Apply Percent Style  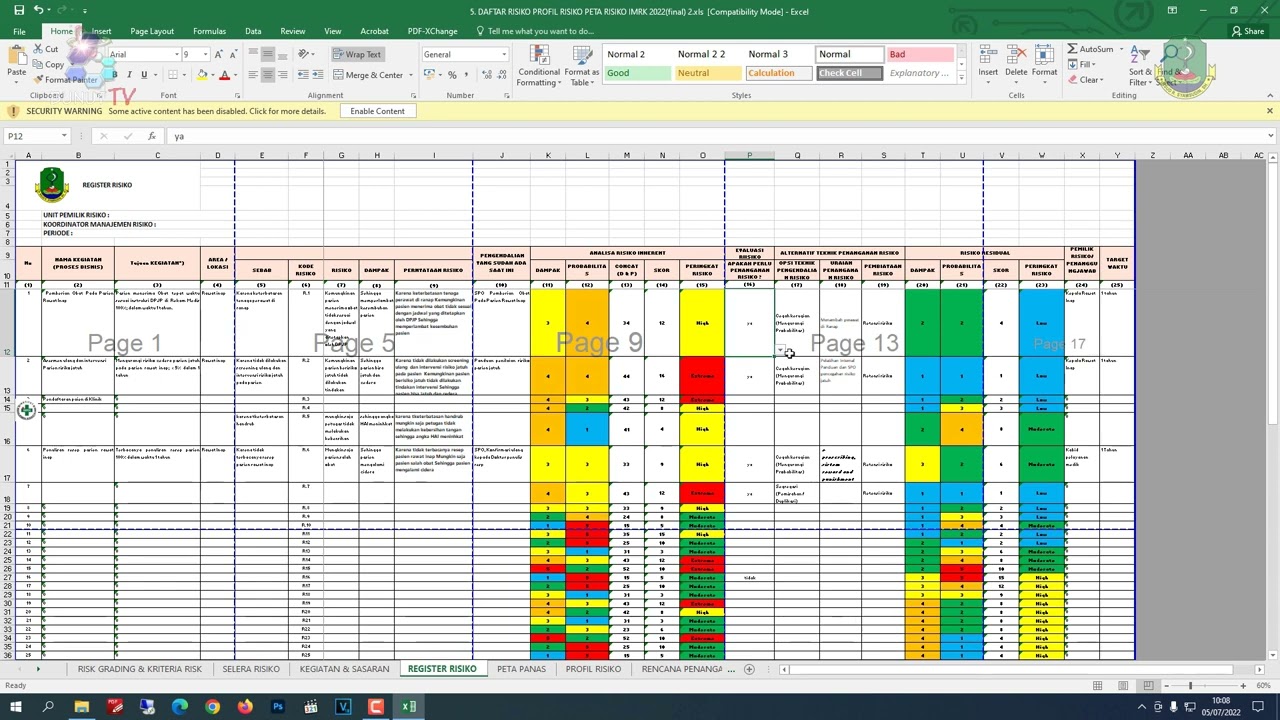coord(452,75)
